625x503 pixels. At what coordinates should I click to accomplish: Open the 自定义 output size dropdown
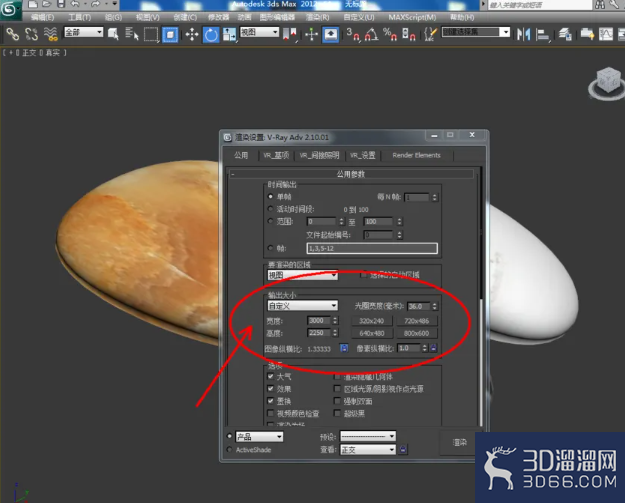click(x=303, y=306)
